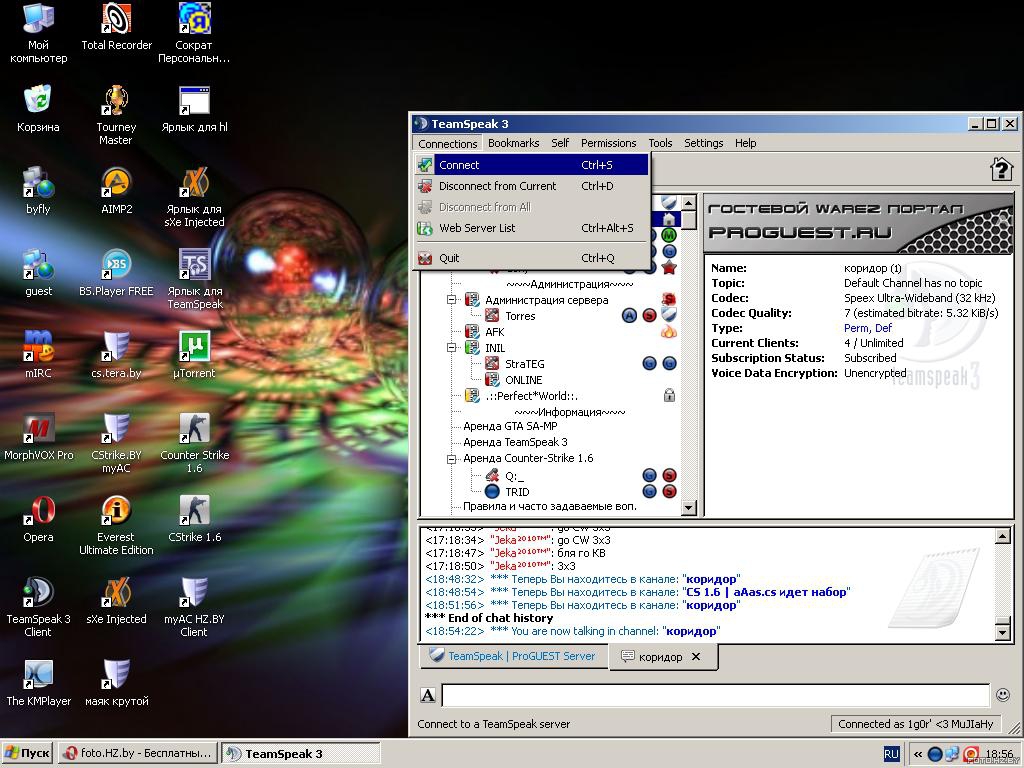Open the Bookmarks menu

(x=513, y=143)
